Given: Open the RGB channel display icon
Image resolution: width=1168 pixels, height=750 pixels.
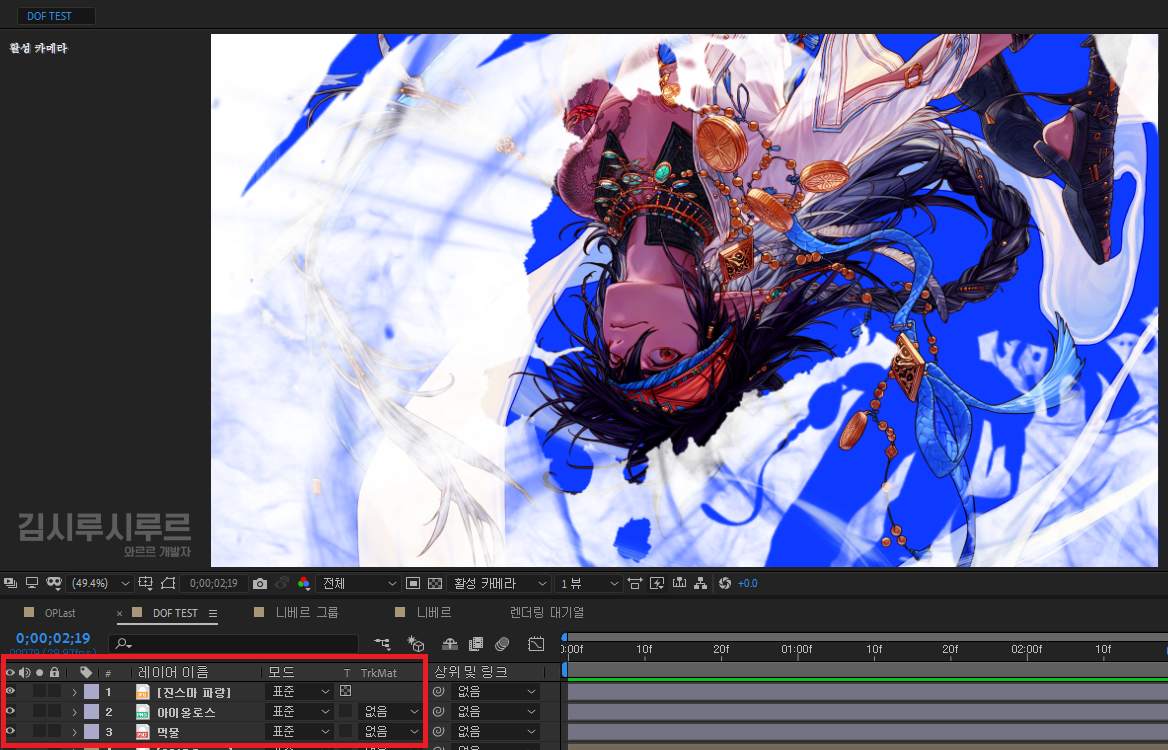Looking at the screenshot, I should [303, 583].
